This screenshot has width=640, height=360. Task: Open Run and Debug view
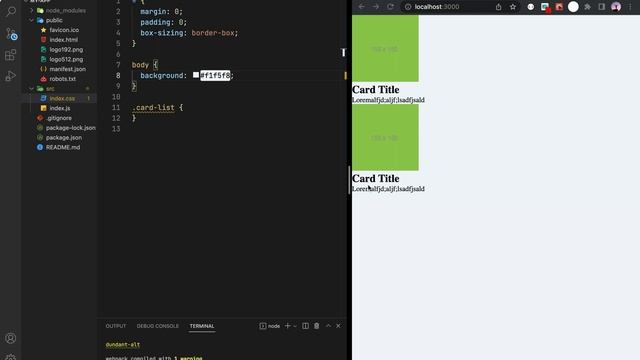pos(11,76)
